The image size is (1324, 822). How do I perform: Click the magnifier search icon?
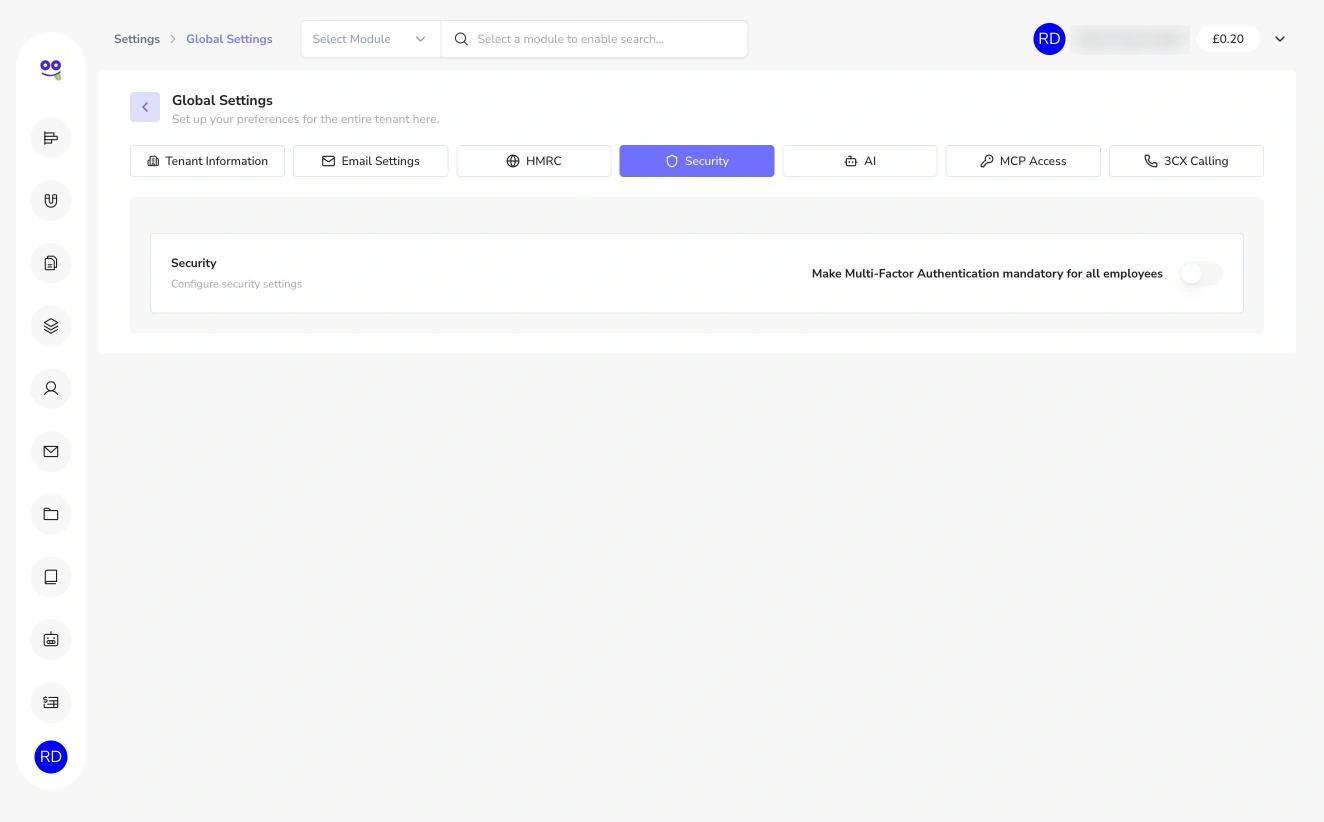pos(461,39)
